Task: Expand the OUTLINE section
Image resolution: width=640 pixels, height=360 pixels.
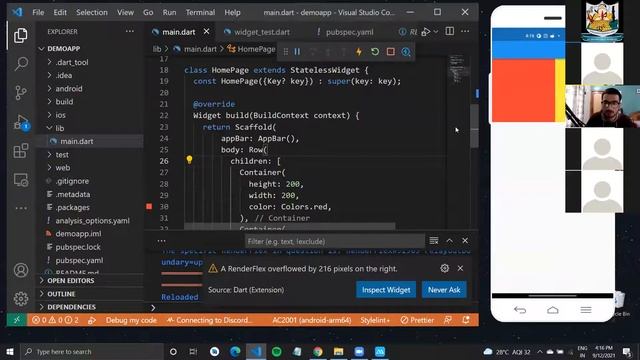Action: click(x=61, y=294)
